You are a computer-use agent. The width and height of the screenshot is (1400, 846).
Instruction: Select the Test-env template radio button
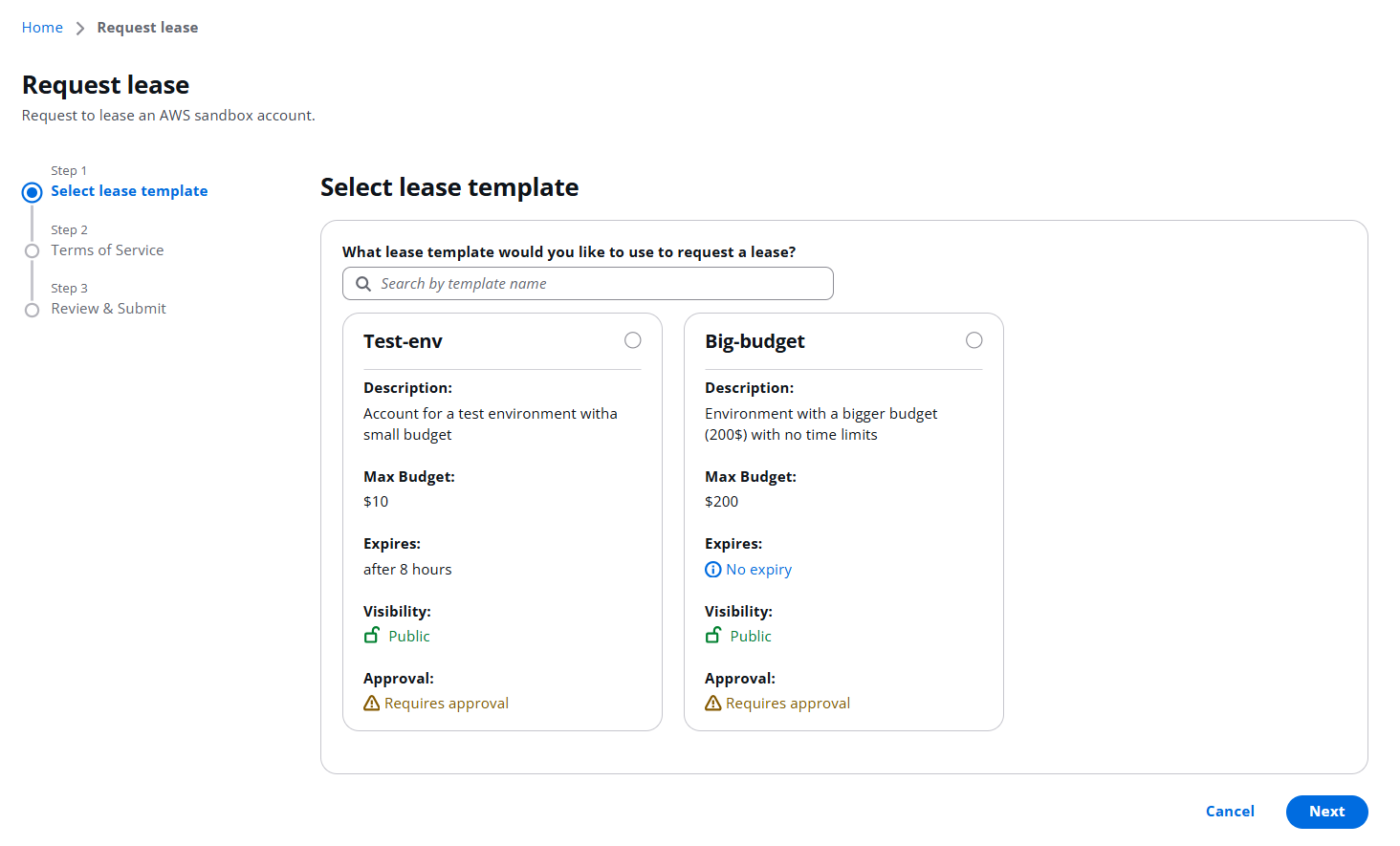[632, 340]
